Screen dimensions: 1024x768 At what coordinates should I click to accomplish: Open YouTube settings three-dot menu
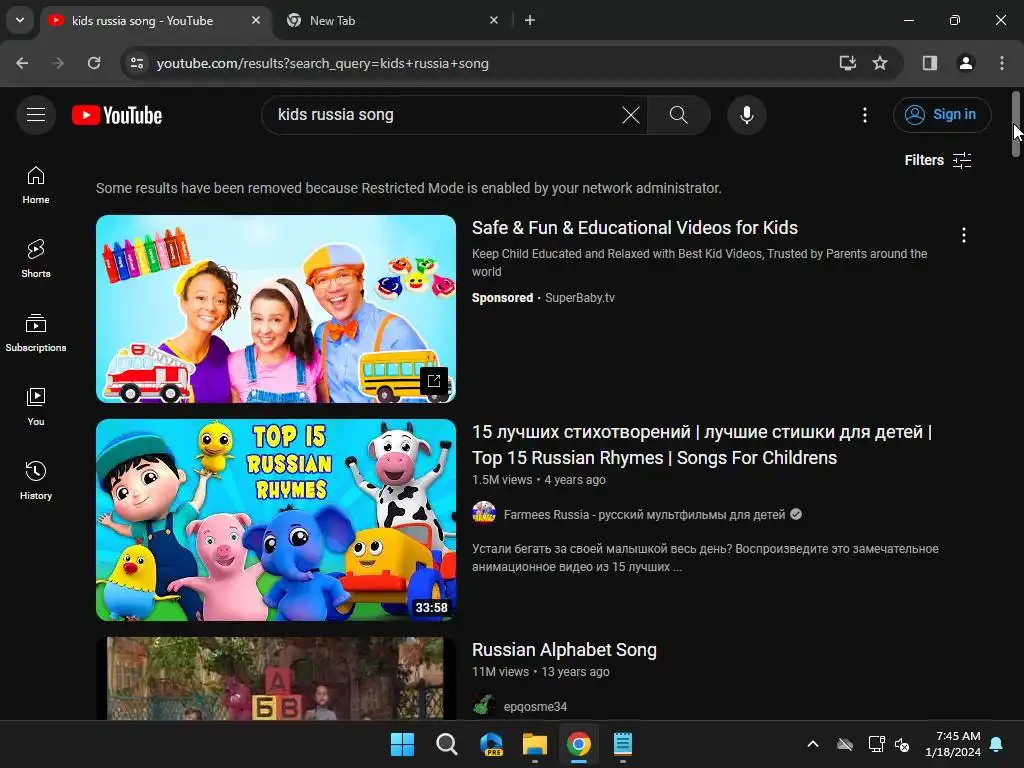pos(865,115)
